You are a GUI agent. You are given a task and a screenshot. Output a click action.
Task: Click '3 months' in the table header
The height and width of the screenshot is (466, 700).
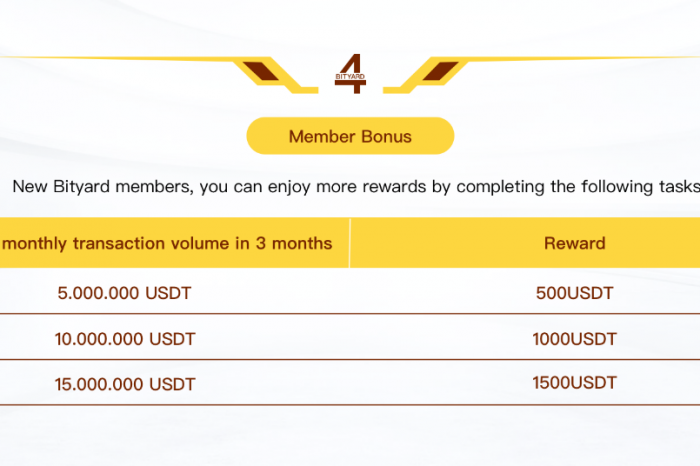[294, 243]
